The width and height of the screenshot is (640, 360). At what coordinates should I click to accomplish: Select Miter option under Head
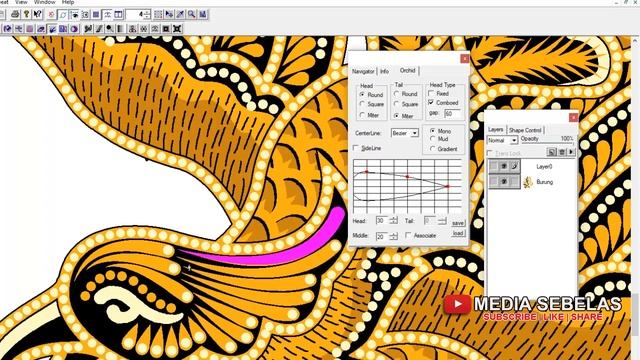click(x=362, y=115)
